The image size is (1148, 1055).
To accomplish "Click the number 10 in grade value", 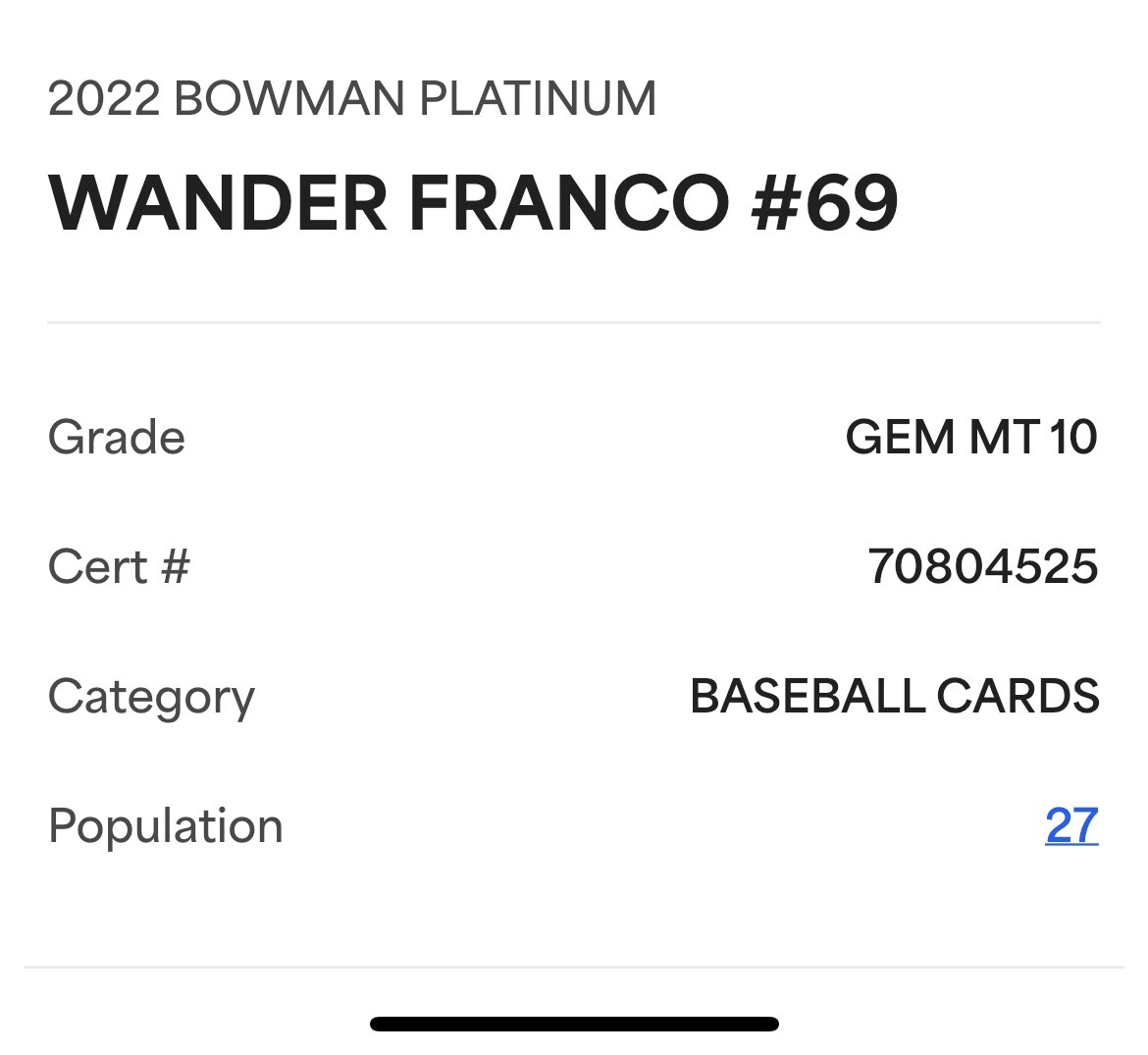I will (1073, 437).
